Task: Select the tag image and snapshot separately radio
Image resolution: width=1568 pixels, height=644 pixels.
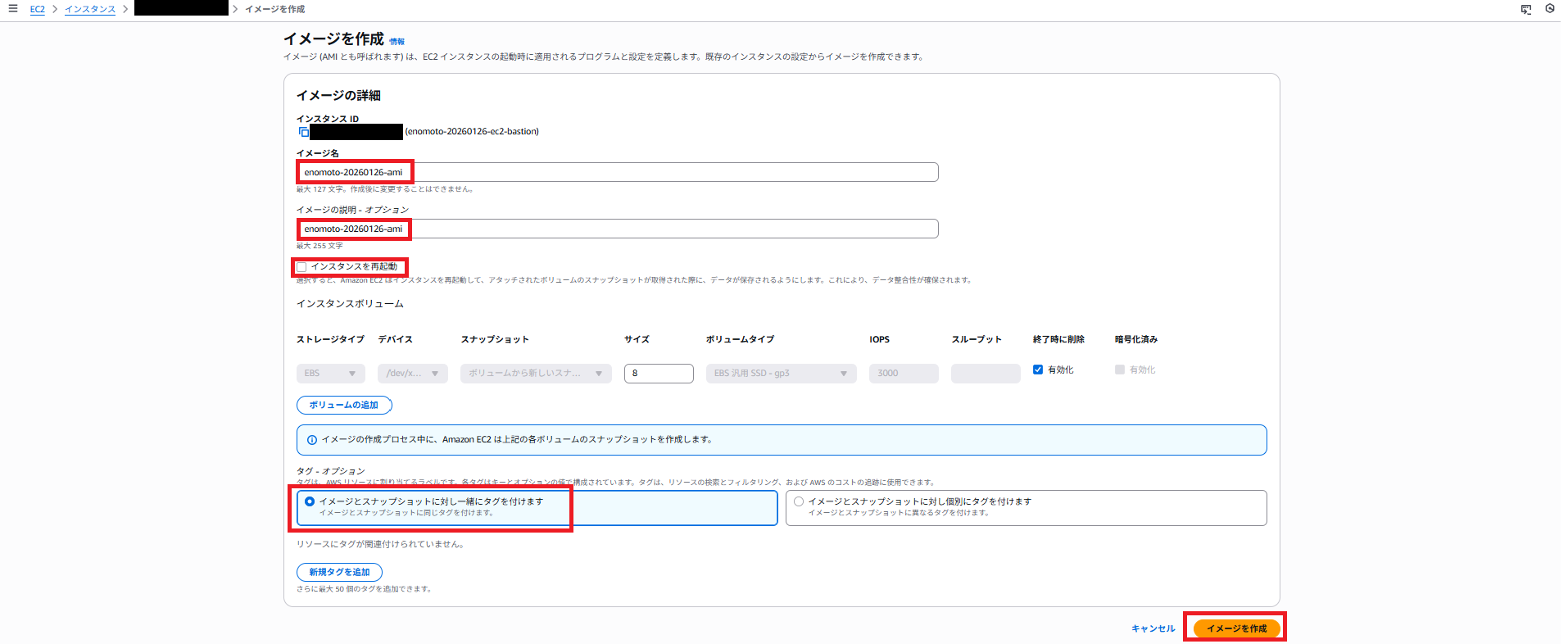Action: [799, 501]
